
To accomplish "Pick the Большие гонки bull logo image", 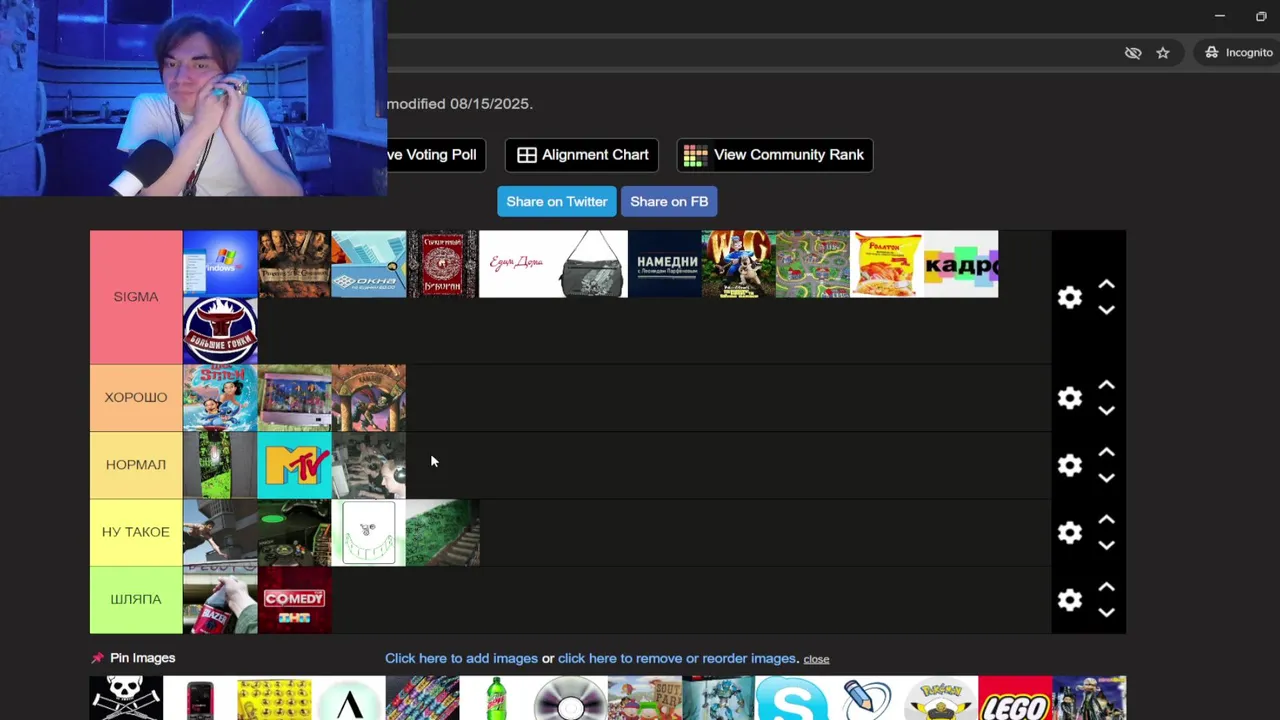I will (220, 331).
